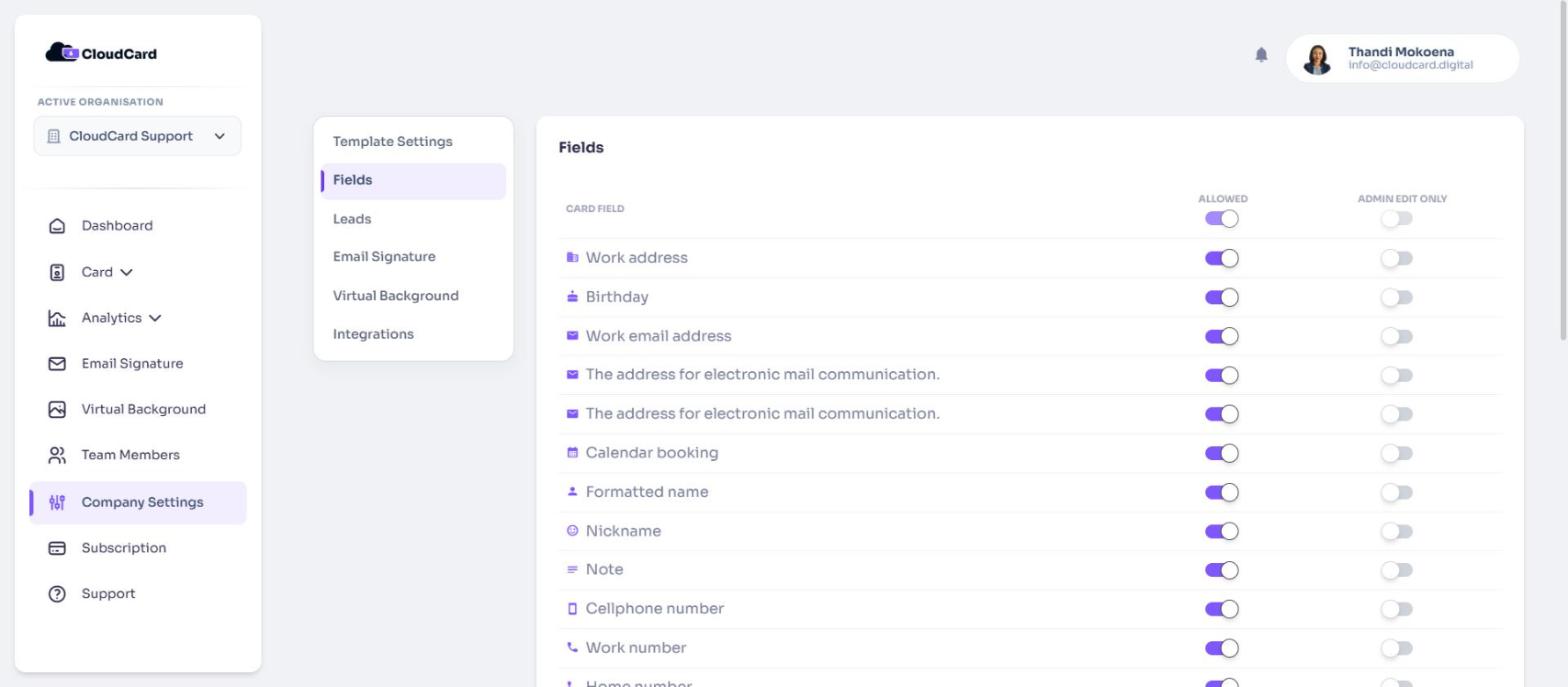
Task: Click the Birthday cake icon
Action: pos(572,297)
